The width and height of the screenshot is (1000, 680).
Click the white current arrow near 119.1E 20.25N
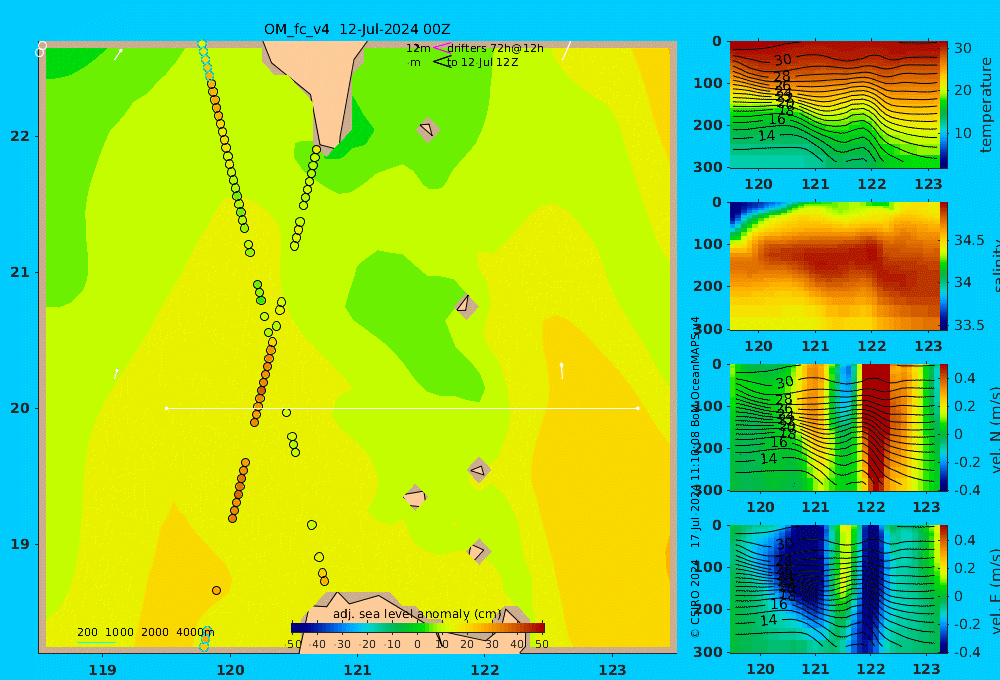point(116,374)
